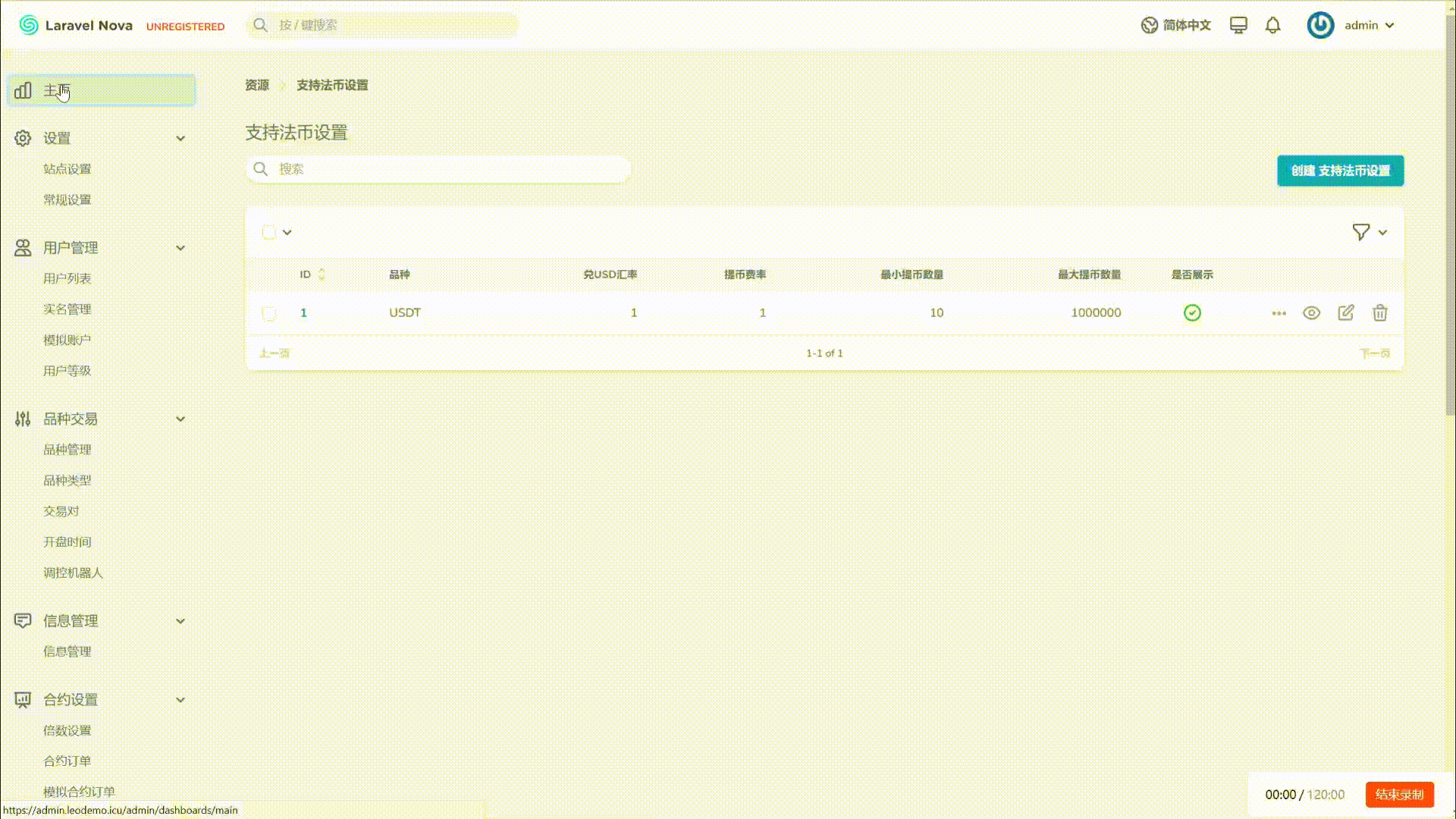Click the Laravel Nova logo

(76, 25)
